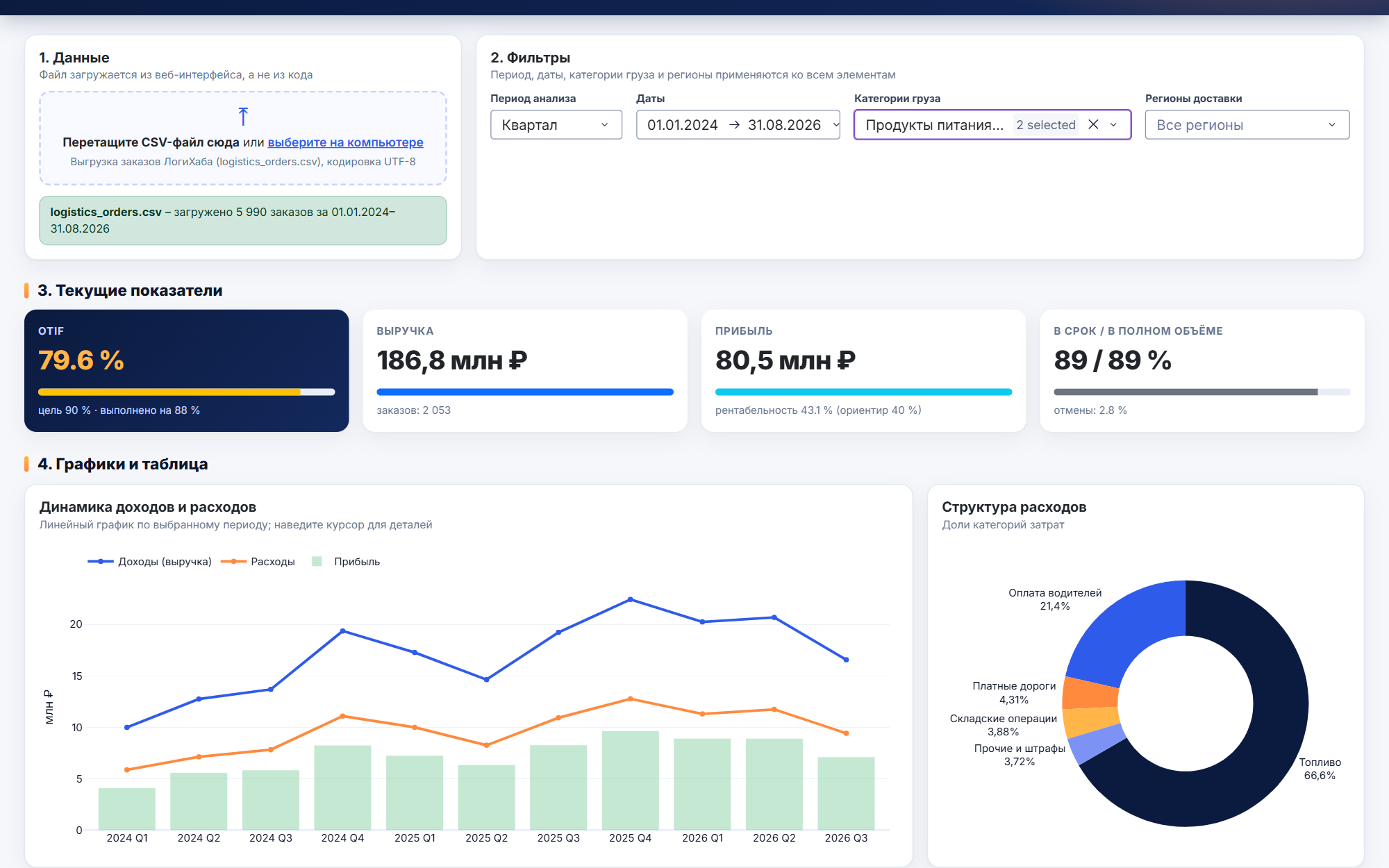1389x868 pixels.
Task: Click the Топливо 66,6% label
Action: click(1320, 769)
